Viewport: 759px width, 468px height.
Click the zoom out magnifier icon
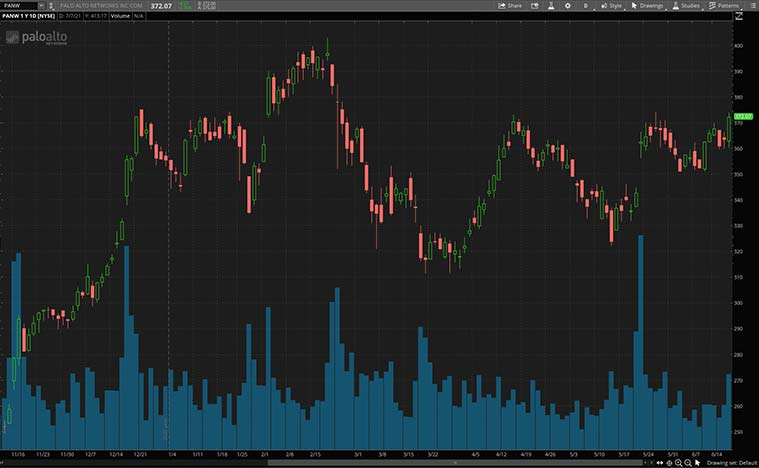click(x=688, y=463)
